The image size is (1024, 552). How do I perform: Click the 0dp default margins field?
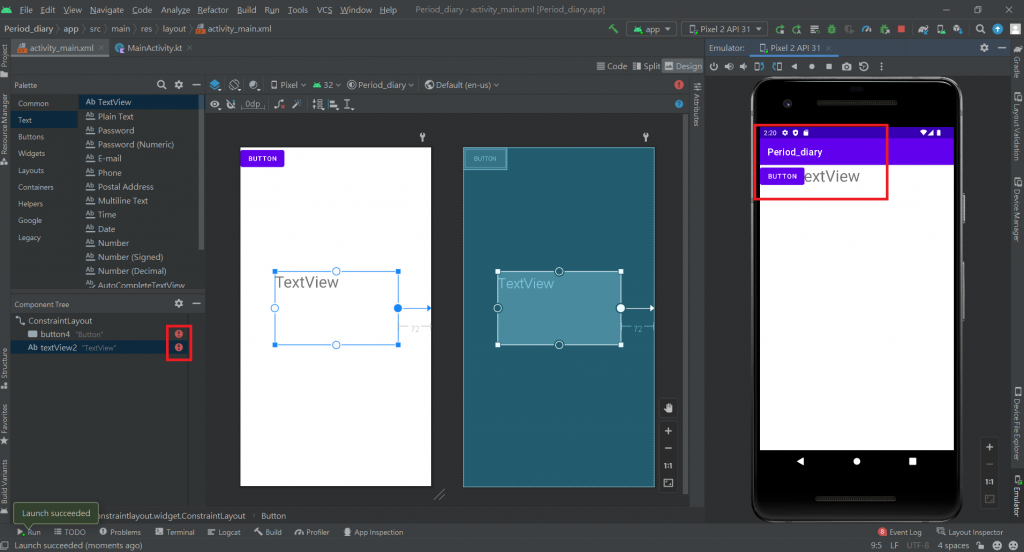click(x=253, y=105)
